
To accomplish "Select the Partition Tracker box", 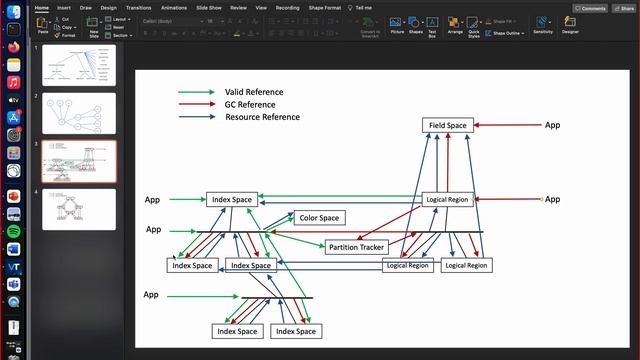I will click(356, 247).
